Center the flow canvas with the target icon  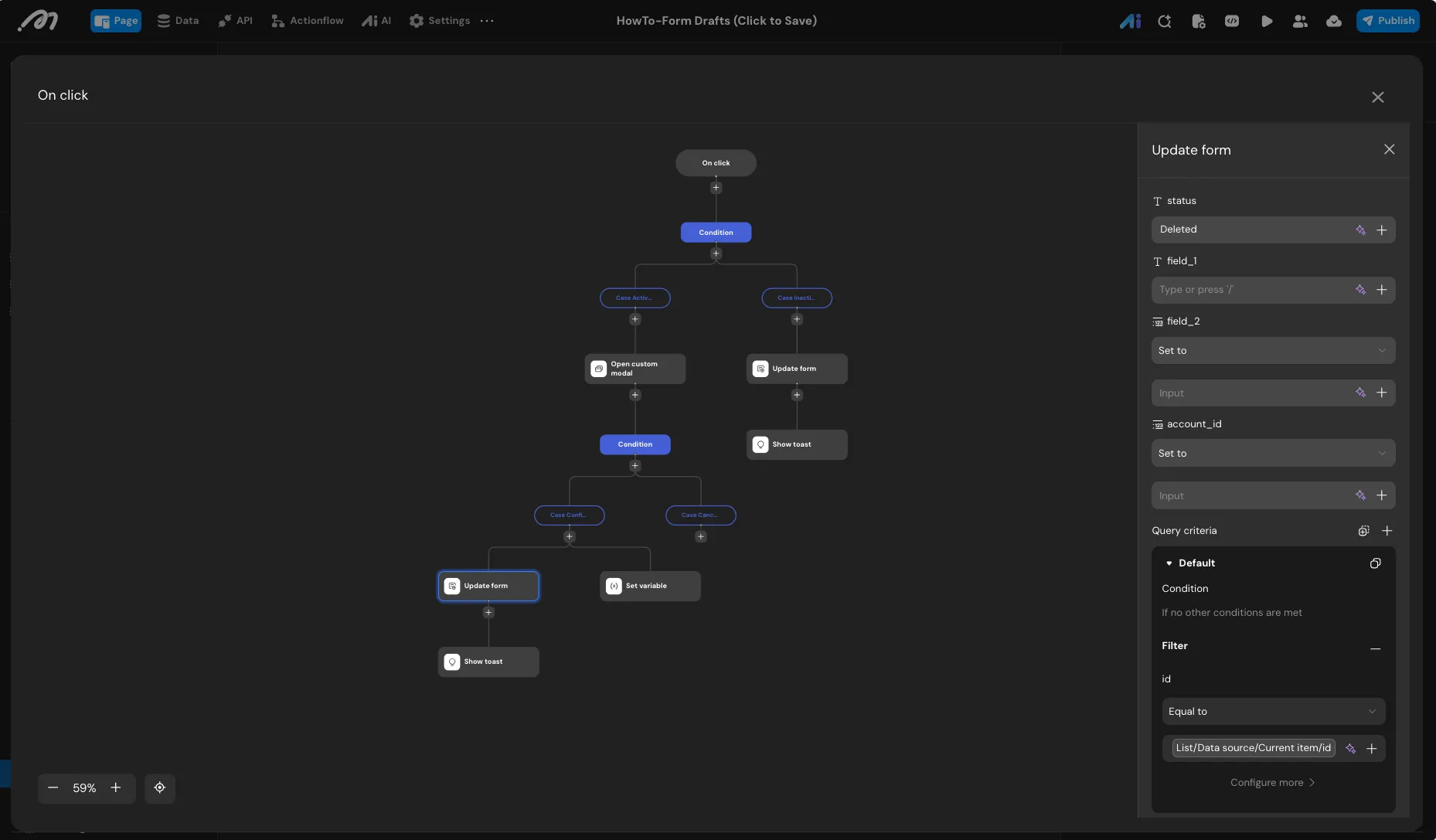click(160, 787)
